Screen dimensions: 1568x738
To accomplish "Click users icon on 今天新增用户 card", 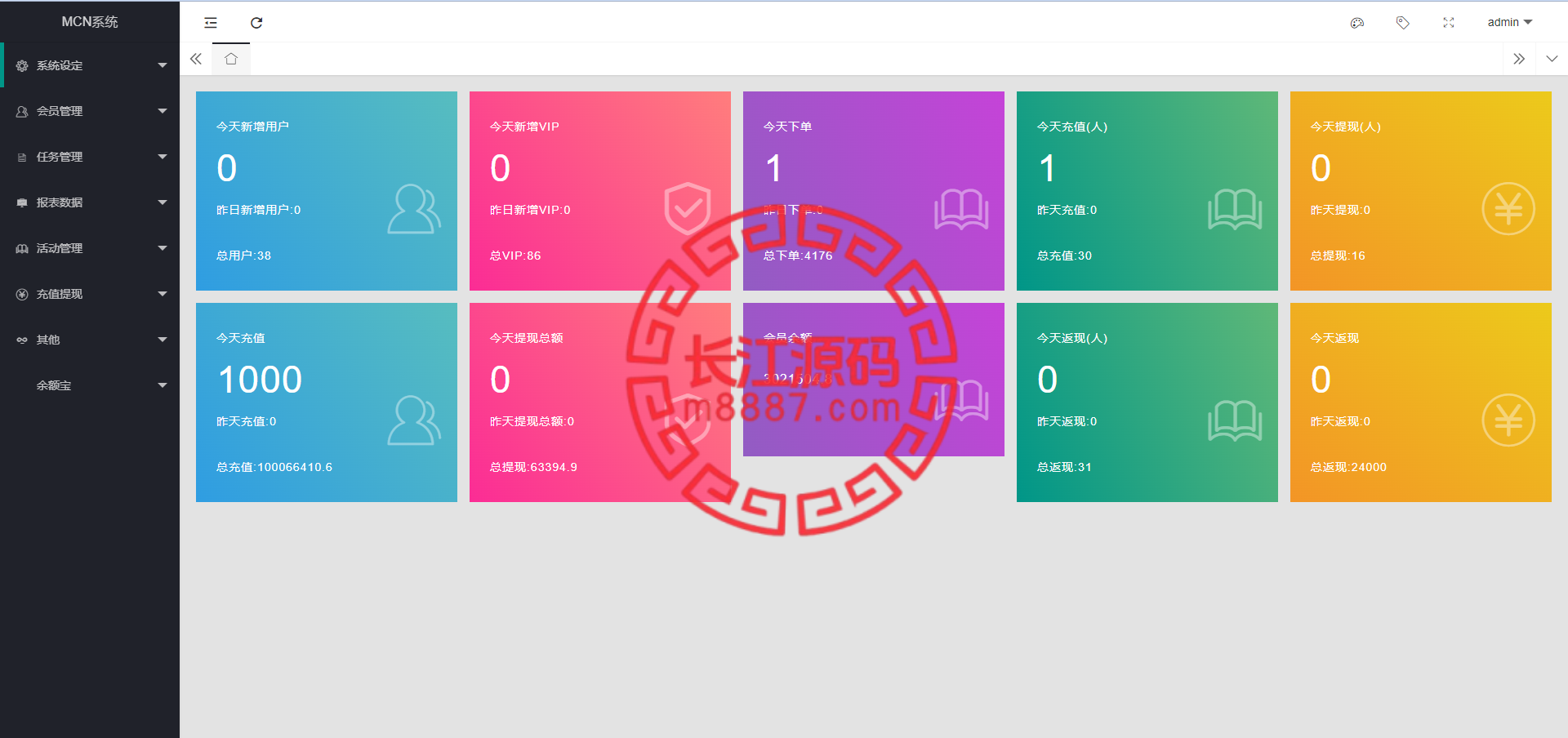I will tap(414, 209).
